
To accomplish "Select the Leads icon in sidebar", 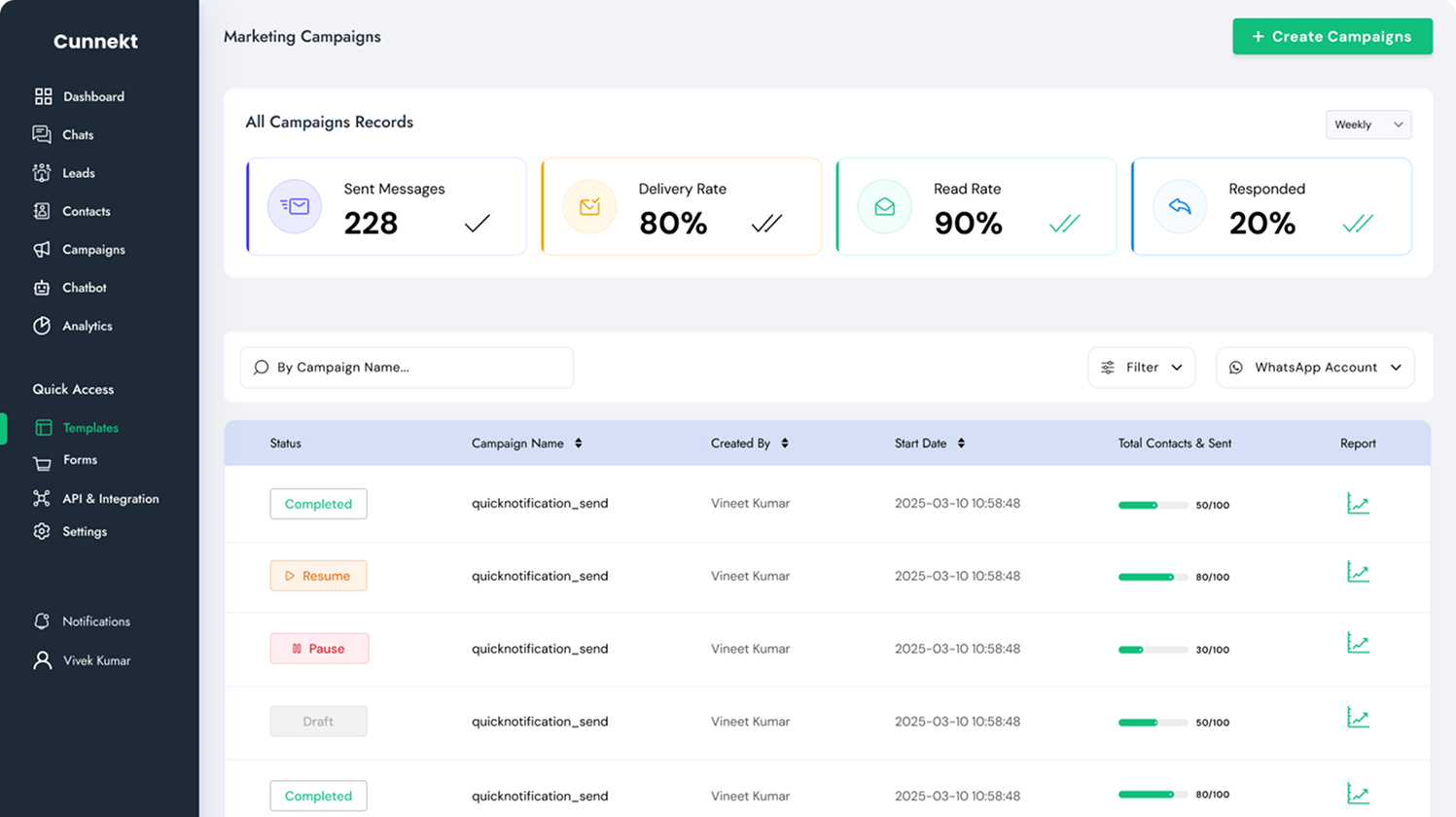I will click(x=76, y=173).
